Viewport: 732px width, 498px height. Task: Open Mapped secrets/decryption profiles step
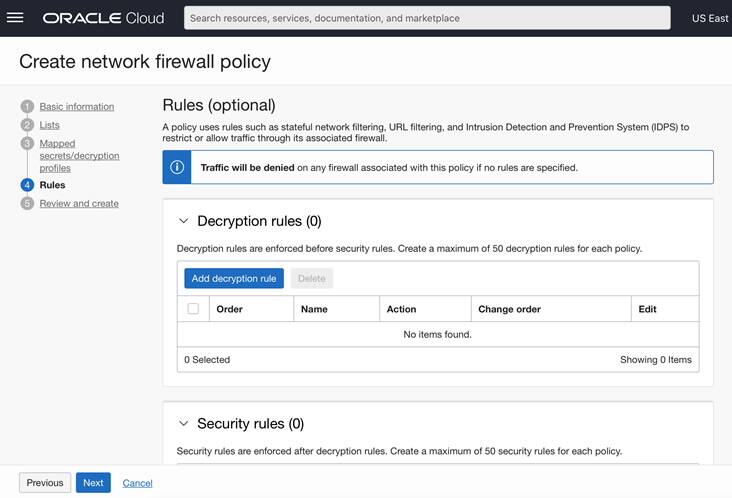pos(79,155)
